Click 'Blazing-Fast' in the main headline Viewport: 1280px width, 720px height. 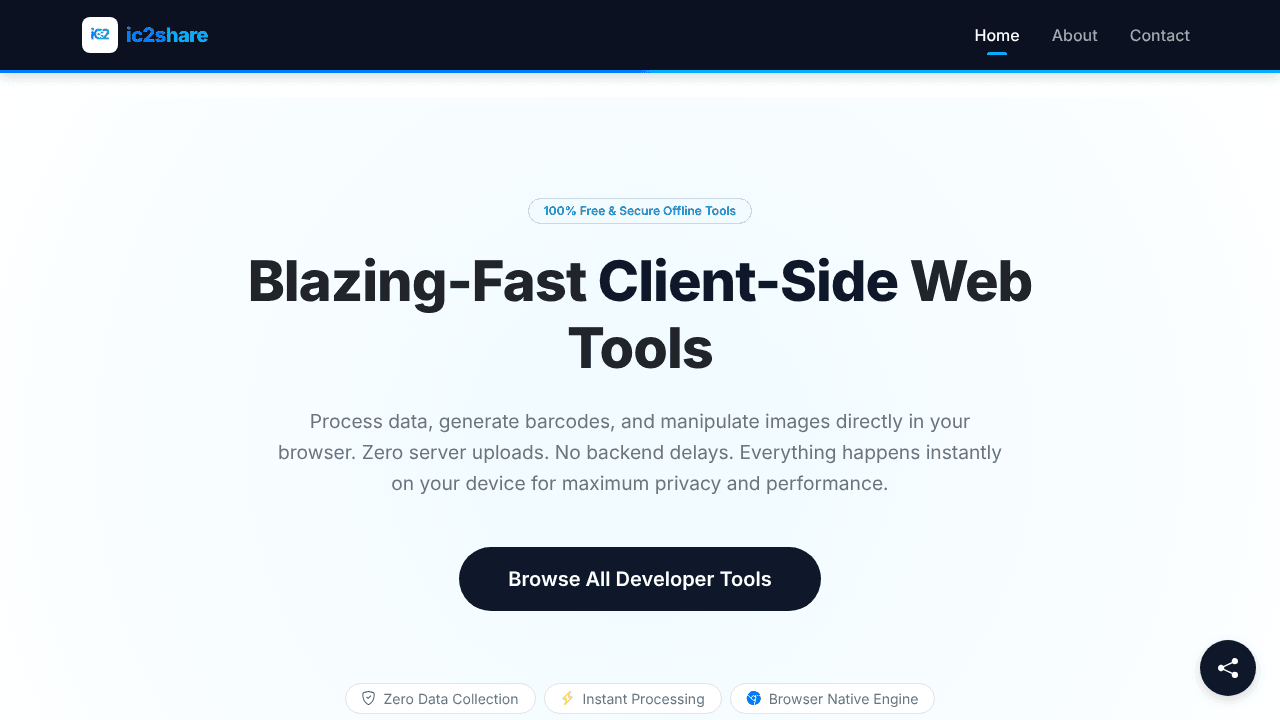[417, 281]
